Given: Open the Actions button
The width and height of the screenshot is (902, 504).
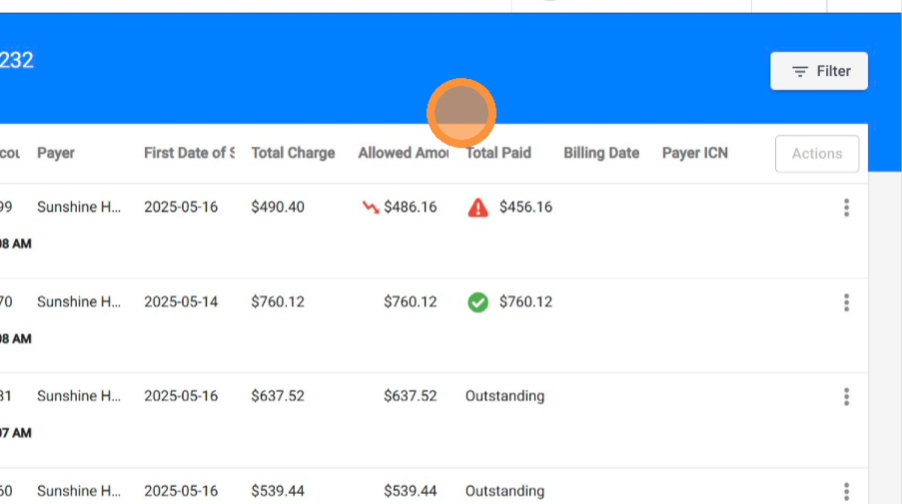Looking at the screenshot, I should [x=817, y=154].
